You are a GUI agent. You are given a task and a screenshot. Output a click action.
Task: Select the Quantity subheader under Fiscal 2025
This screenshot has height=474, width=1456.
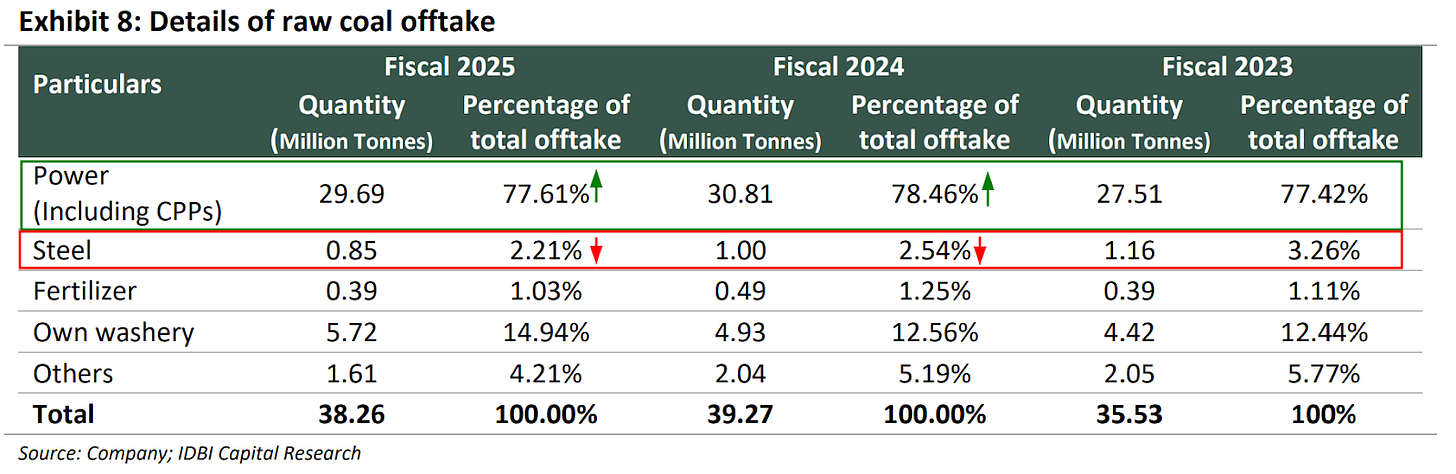[x=353, y=123]
